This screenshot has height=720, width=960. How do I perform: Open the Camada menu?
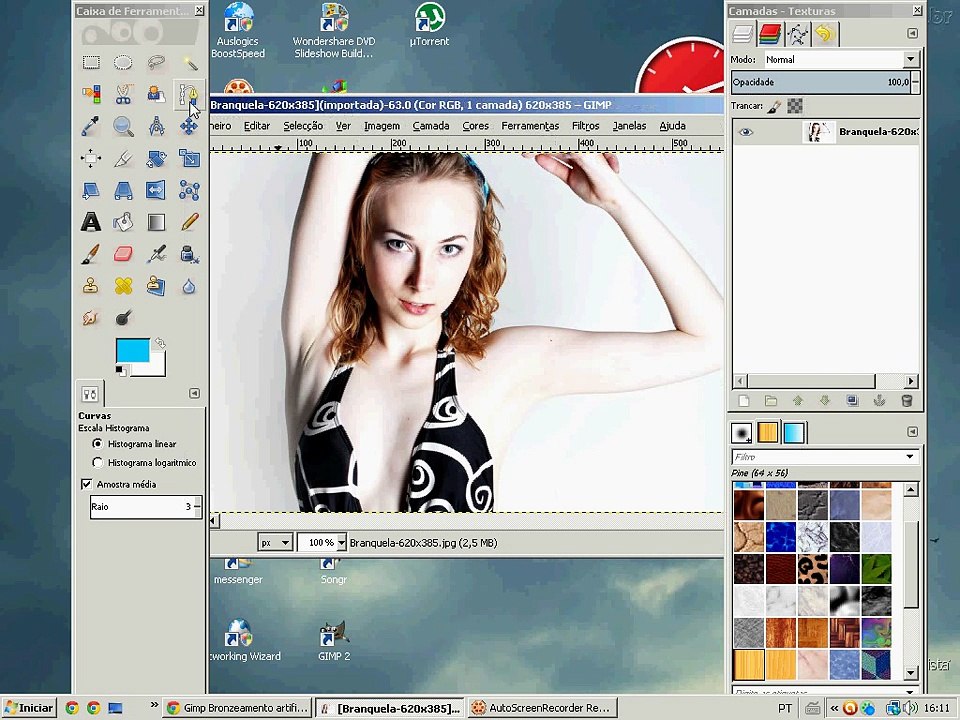coord(430,126)
